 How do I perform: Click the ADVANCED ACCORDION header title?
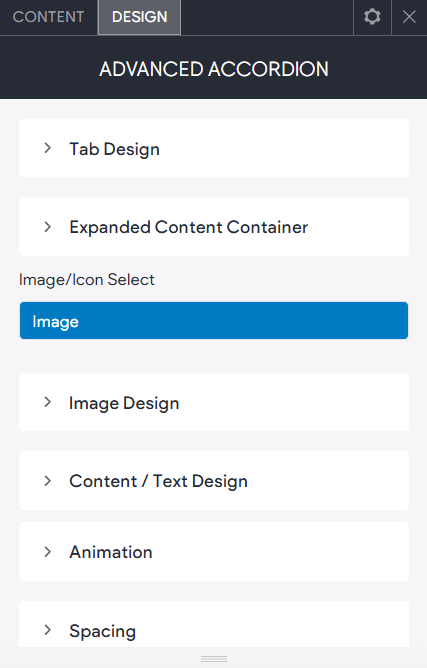point(214,69)
